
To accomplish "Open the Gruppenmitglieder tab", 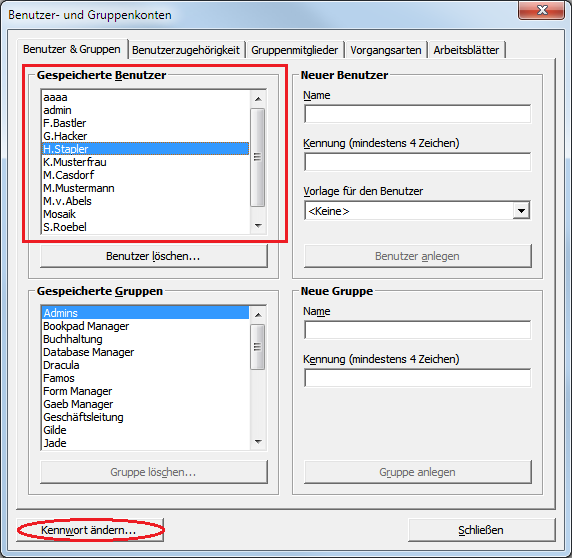I will click(294, 50).
